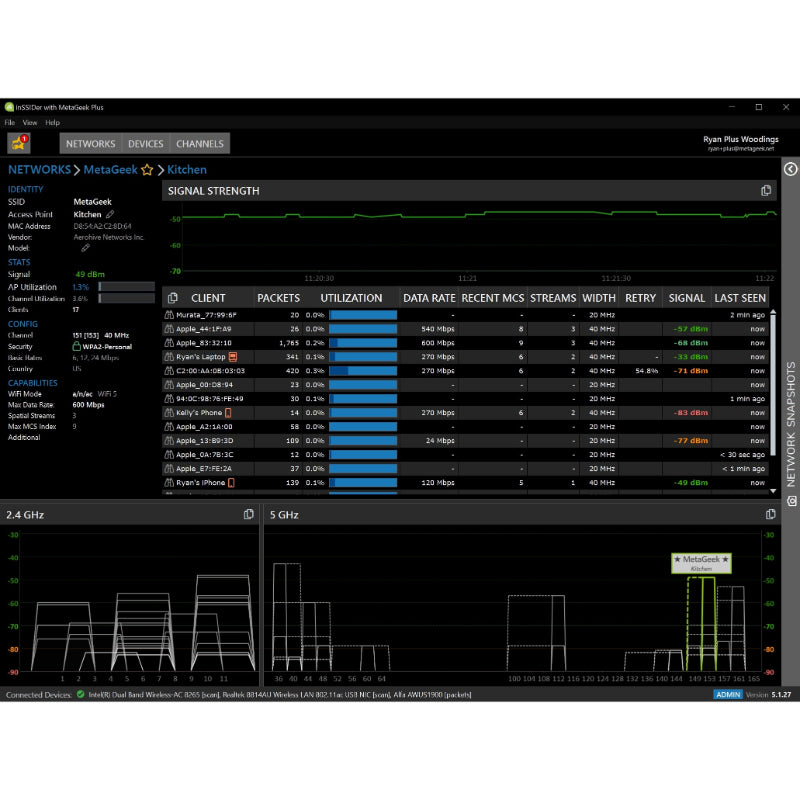The image size is (800, 800).
Task: Click the -71 dBm signal value
Action: [690, 371]
